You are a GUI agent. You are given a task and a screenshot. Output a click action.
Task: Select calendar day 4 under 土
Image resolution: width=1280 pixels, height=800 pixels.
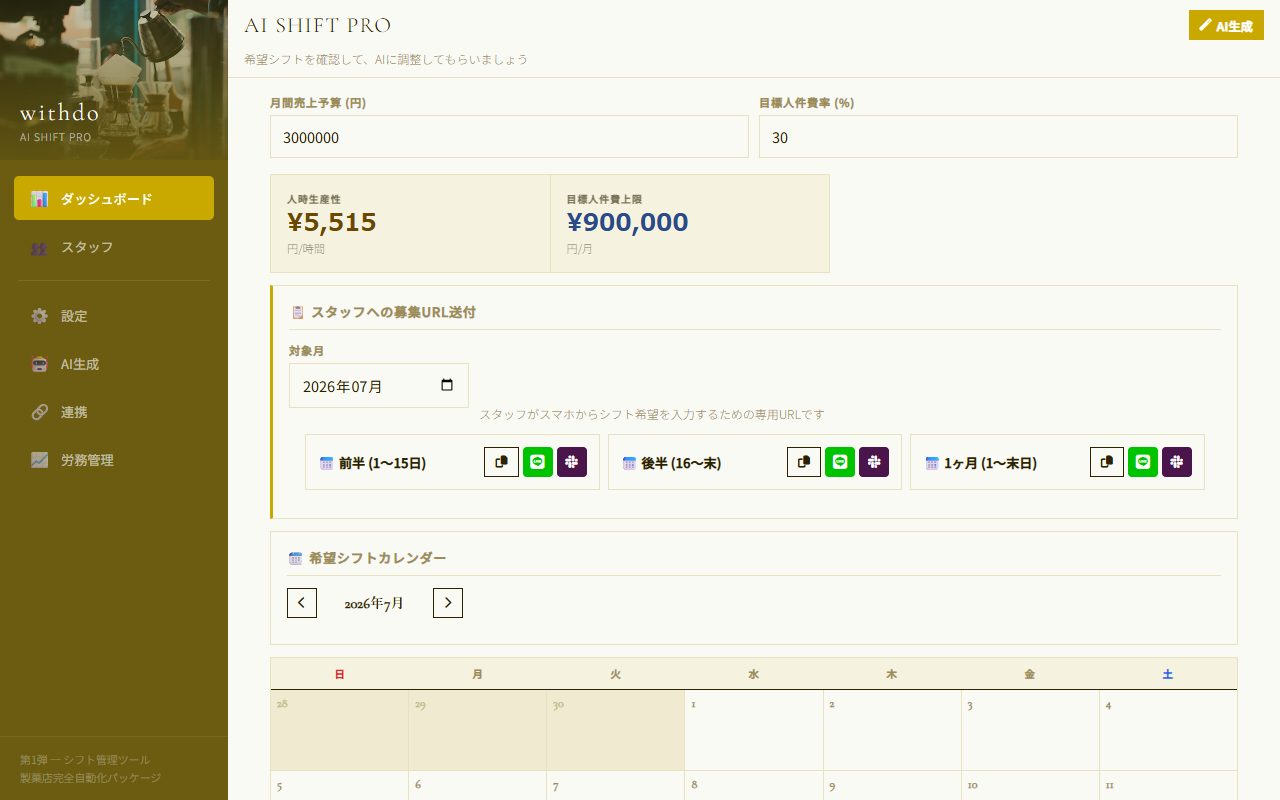tap(1168, 730)
